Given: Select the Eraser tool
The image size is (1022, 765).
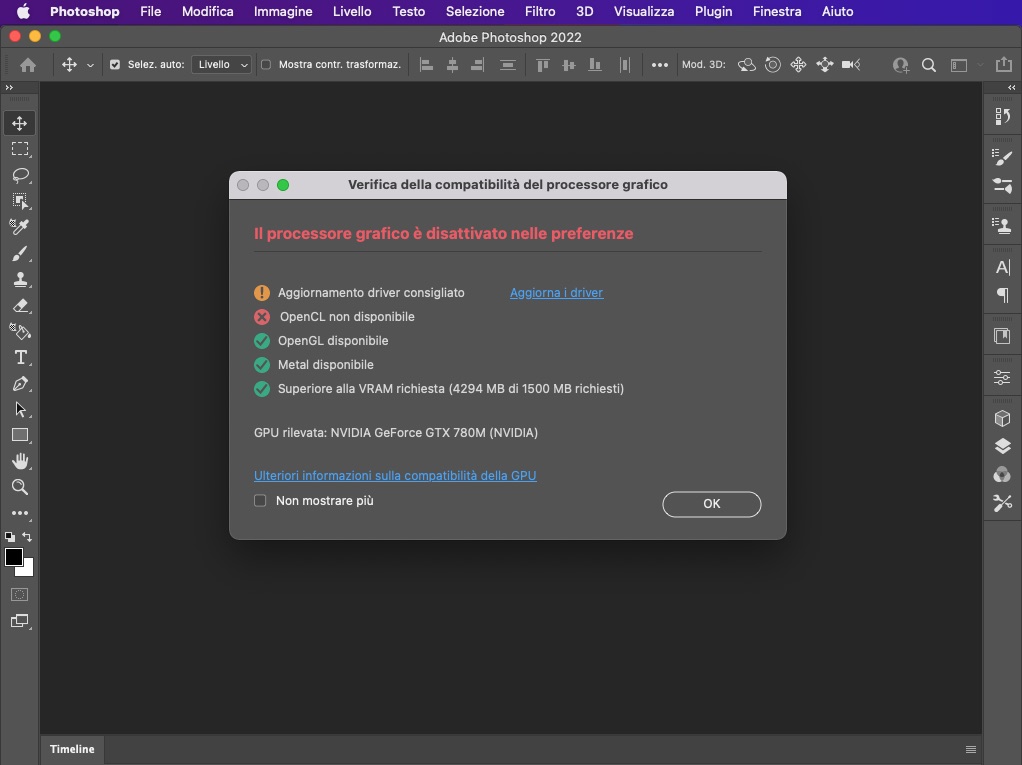Looking at the screenshot, I should [20, 306].
